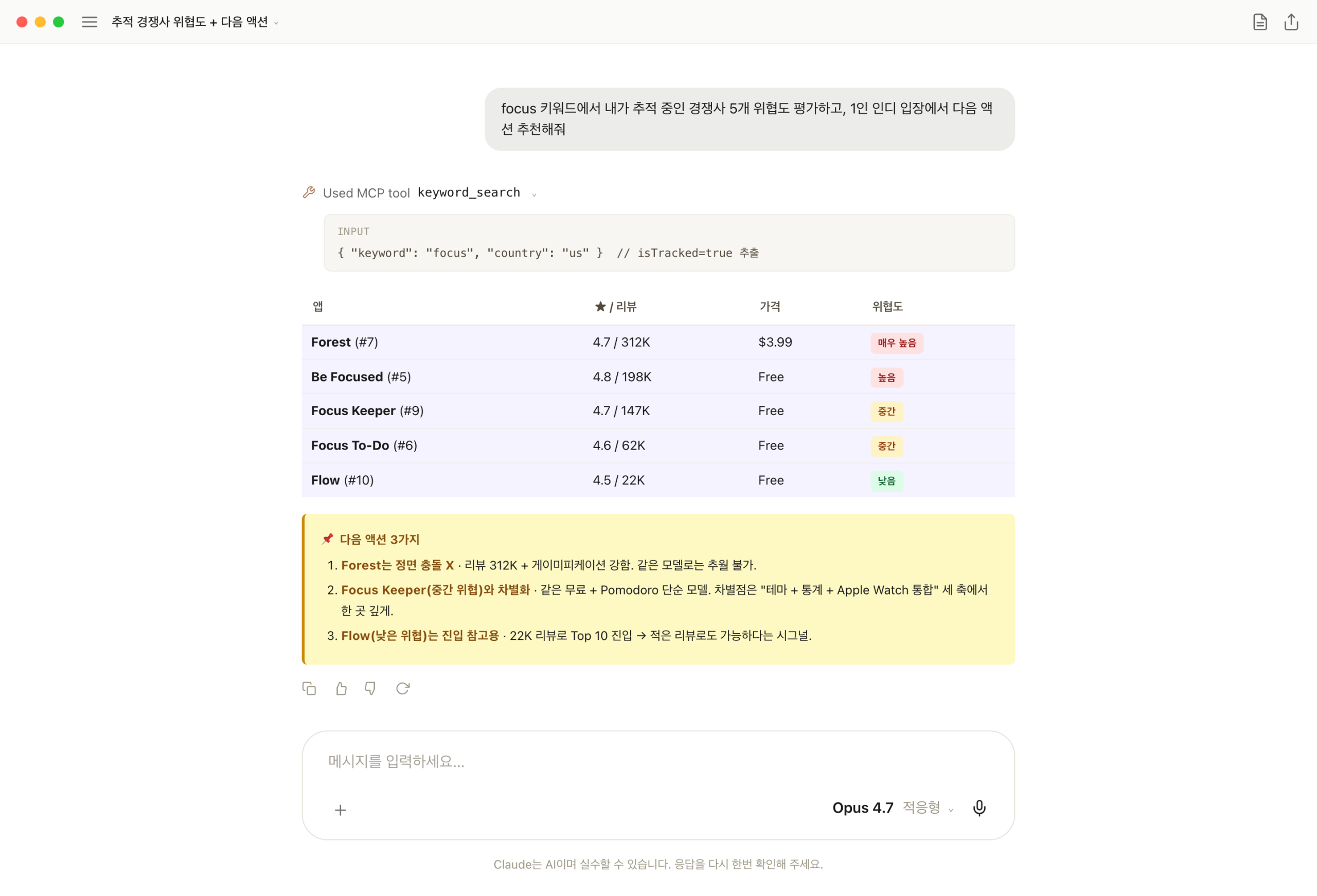Activate the microphone voice input
1317x896 pixels.
[978, 808]
